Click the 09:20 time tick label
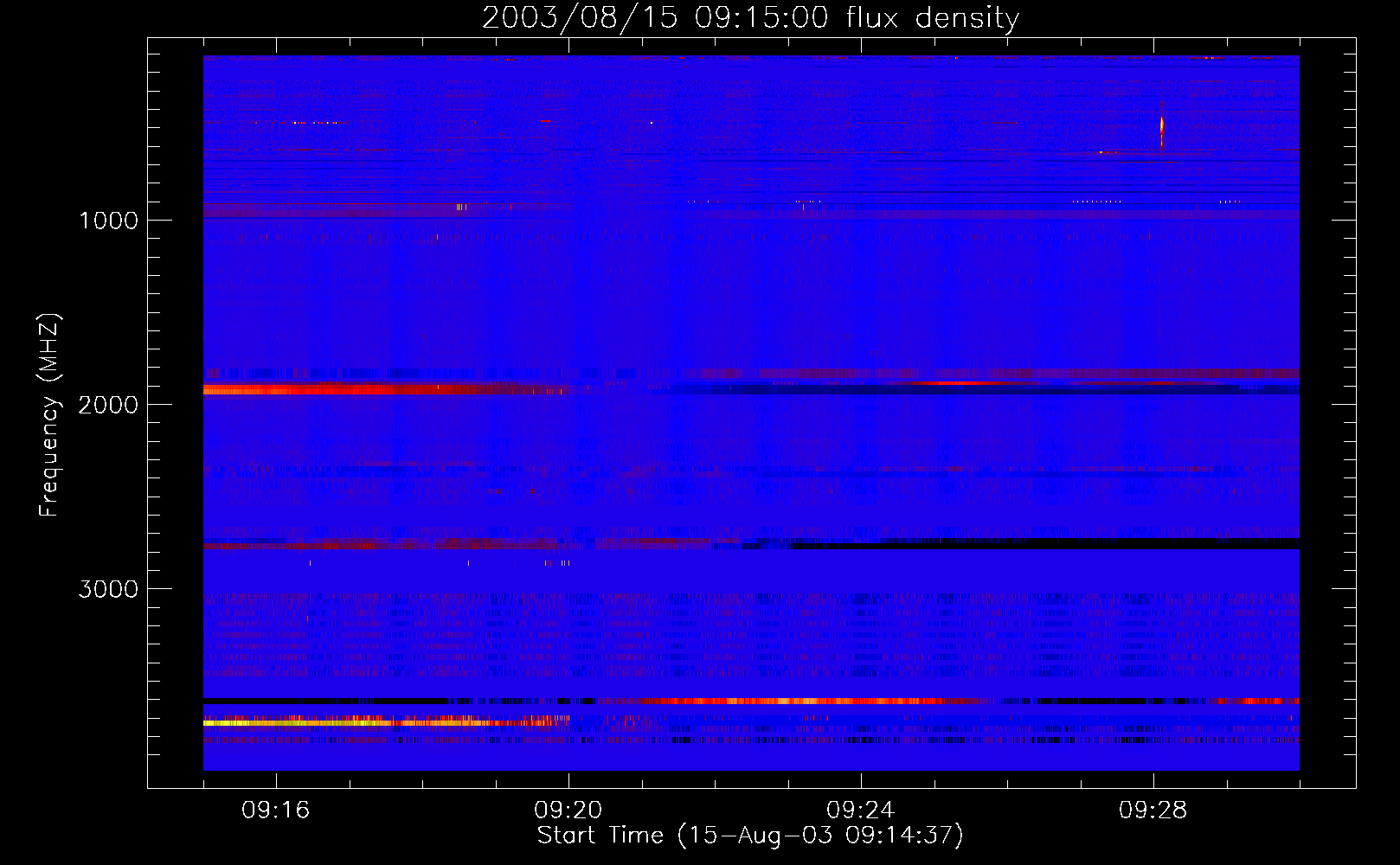Image resolution: width=1400 pixels, height=865 pixels. [568, 811]
